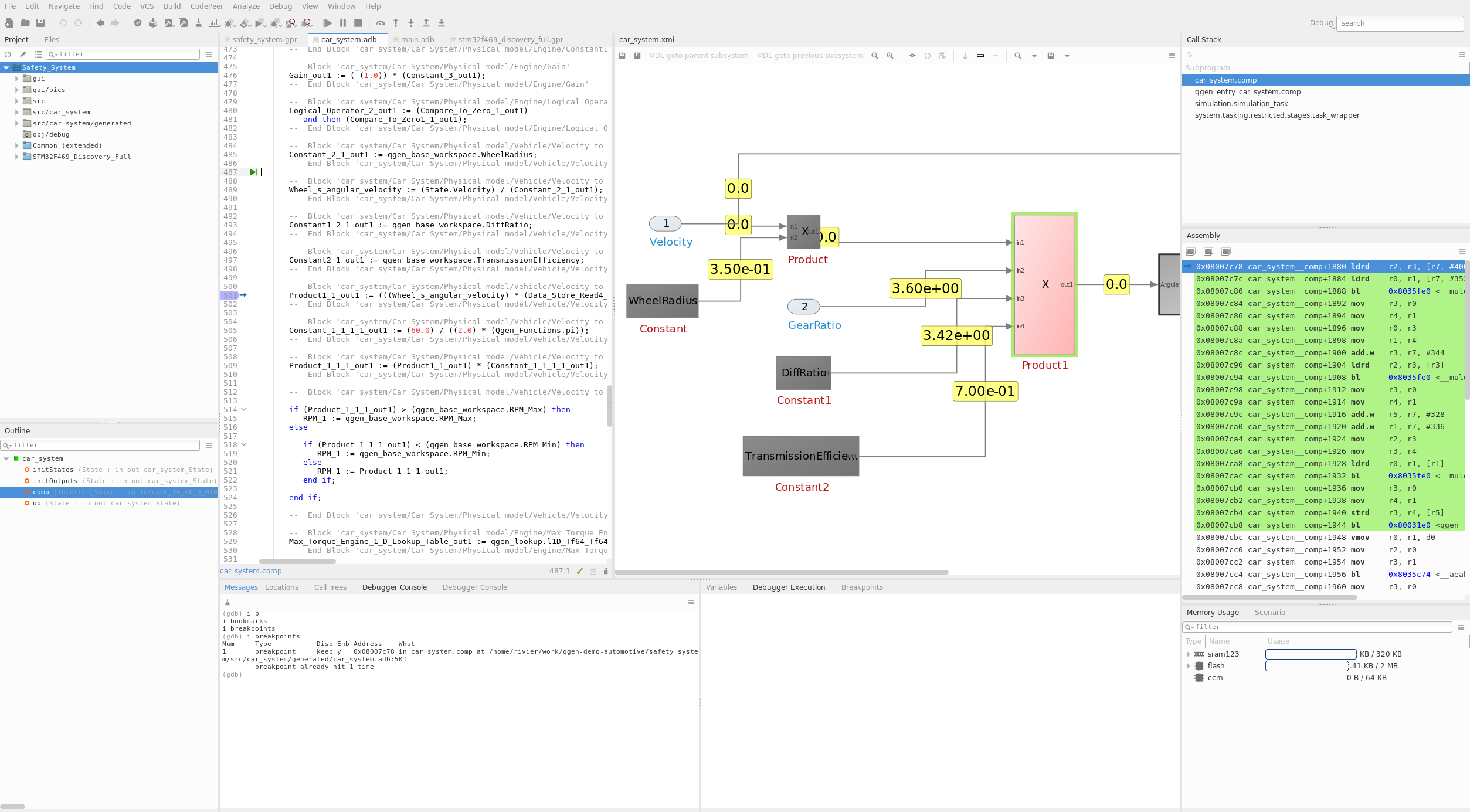Collapse the Safety_System root node
The width and height of the screenshot is (1470, 812).
click(x=6, y=67)
